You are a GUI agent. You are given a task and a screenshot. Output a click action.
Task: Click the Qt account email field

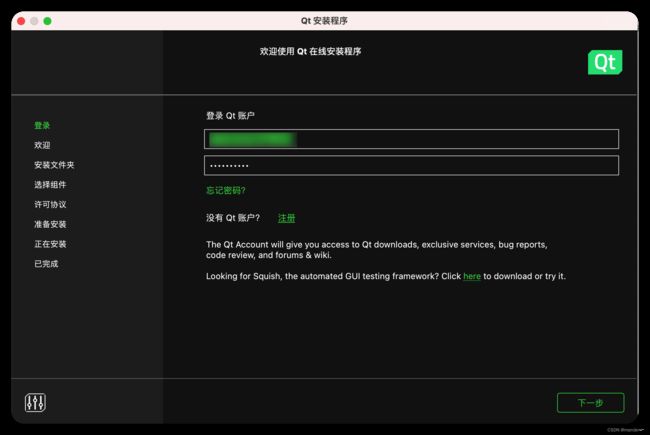tap(411, 139)
